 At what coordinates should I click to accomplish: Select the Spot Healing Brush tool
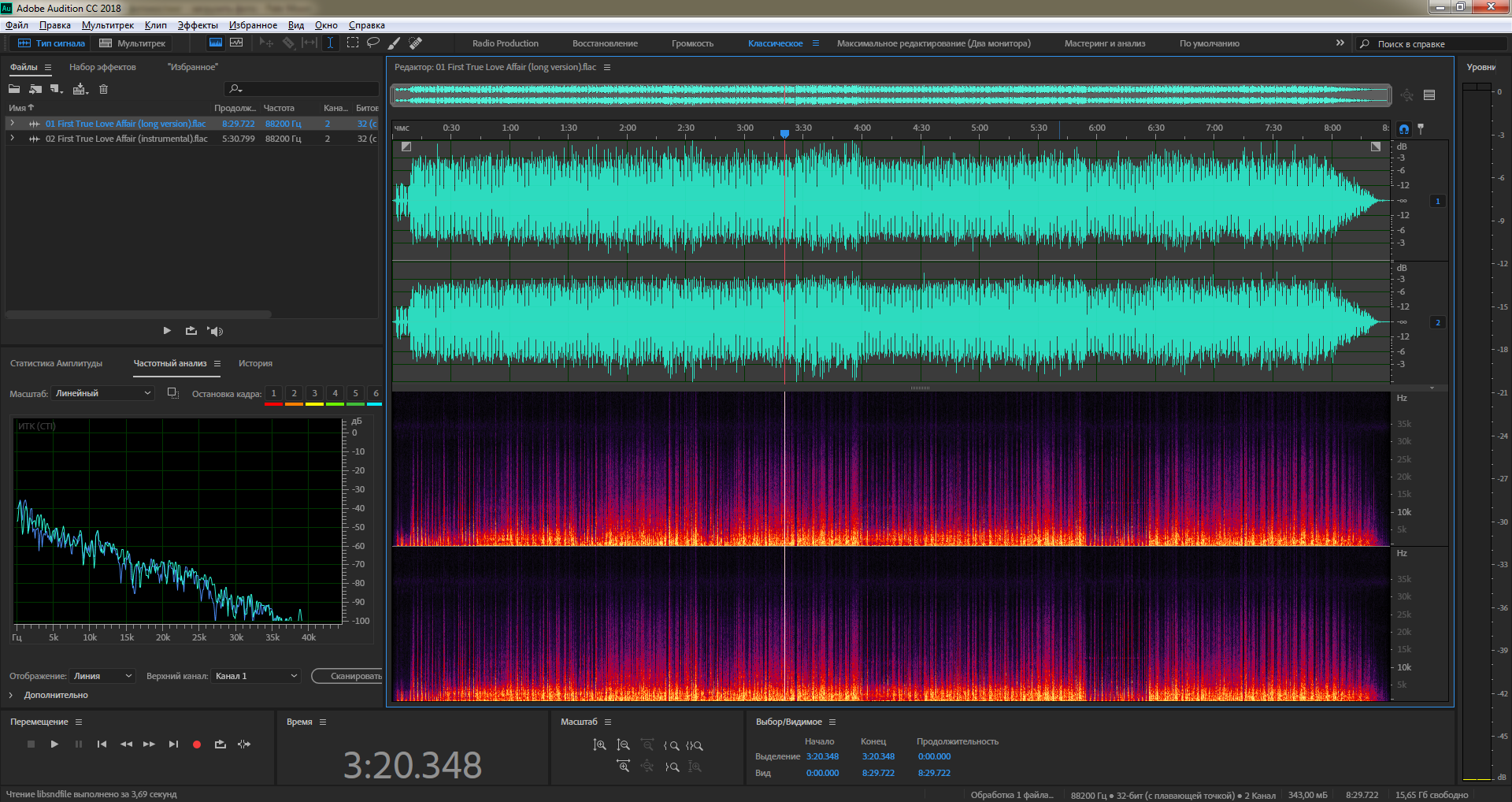[416, 43]
